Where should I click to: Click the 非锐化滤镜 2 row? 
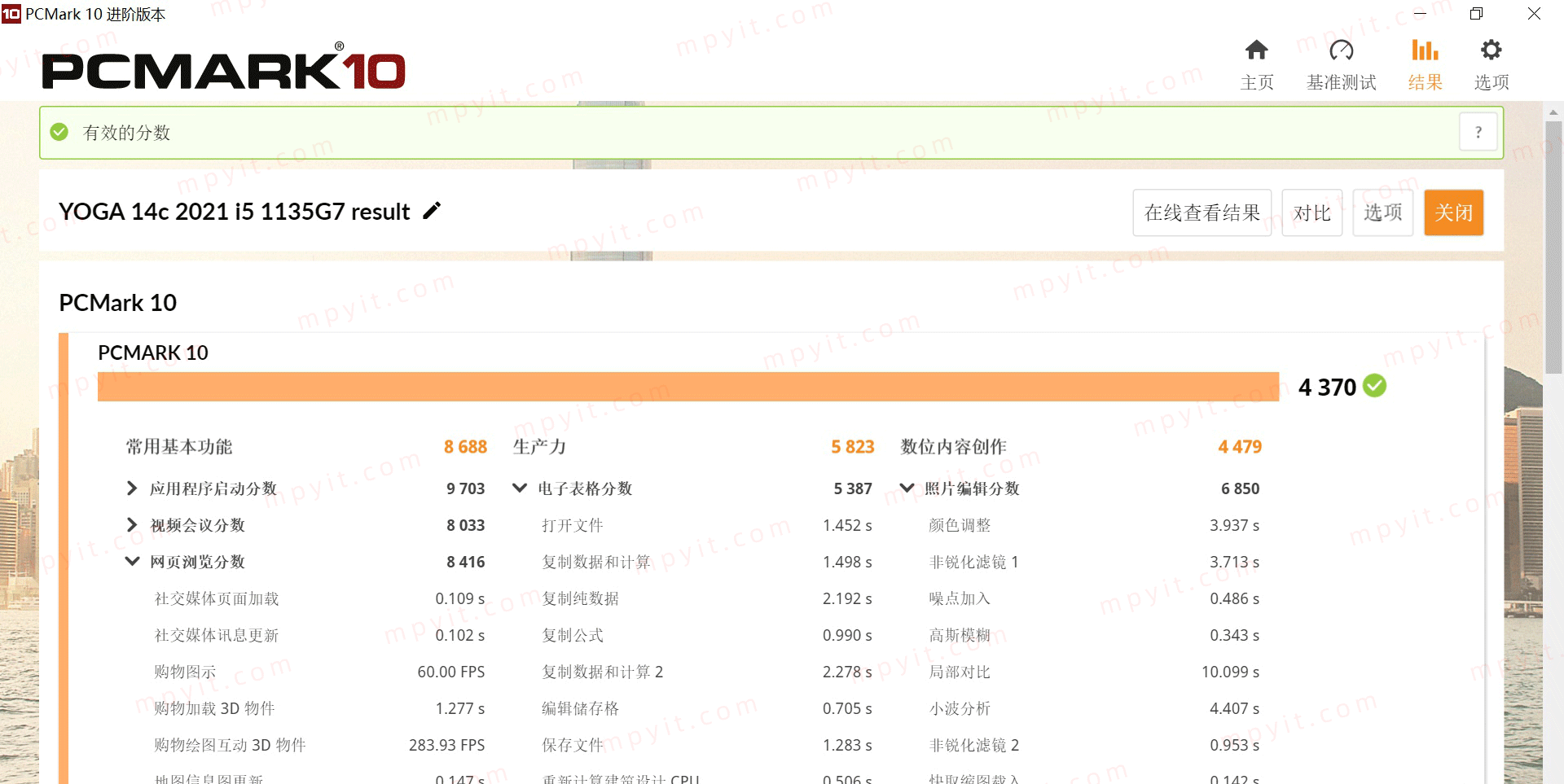(x=1094, y=745)
